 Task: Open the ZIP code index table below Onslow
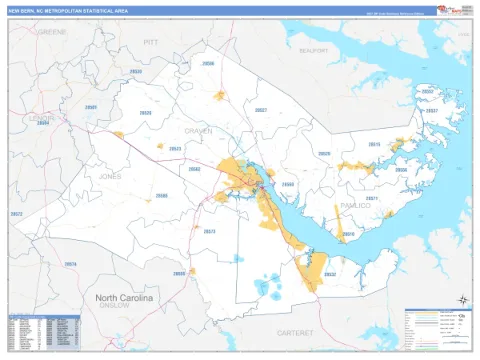point(44,332)
